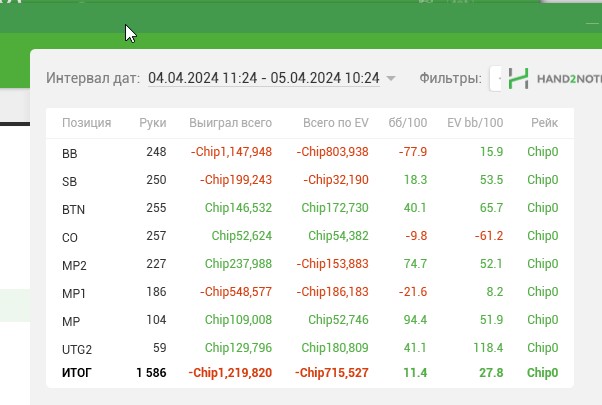Sort by the Рейк column header
602x405 pixels.
[544, 123]
